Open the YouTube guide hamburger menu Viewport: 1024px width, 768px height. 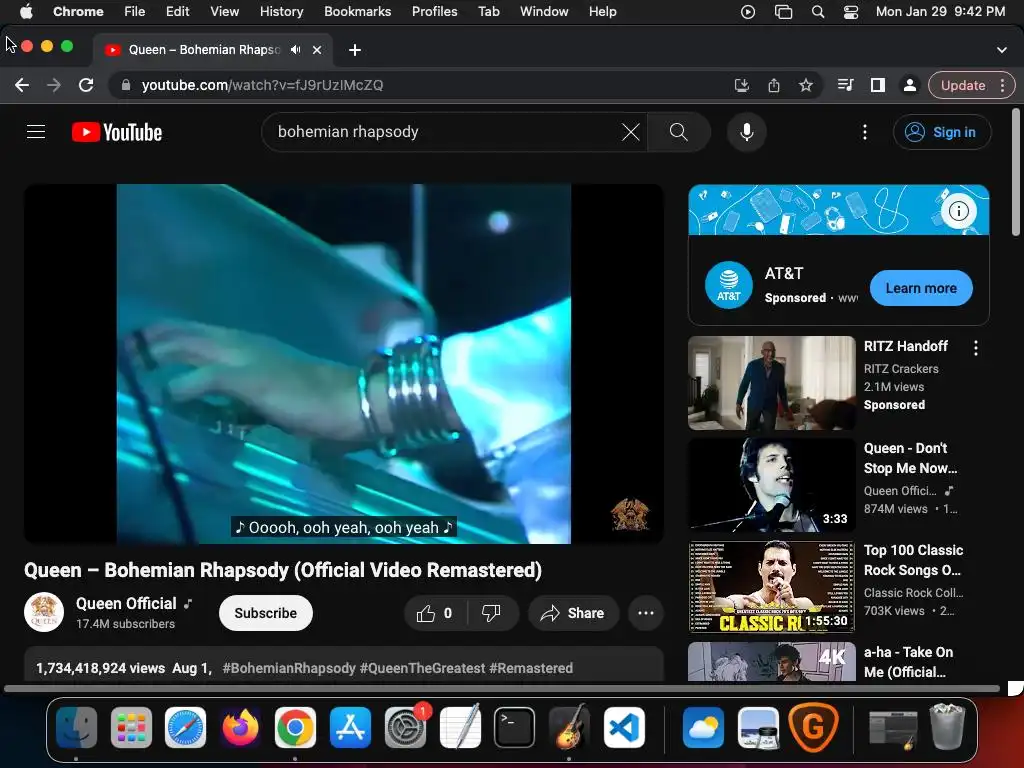(x=36, y=132)
